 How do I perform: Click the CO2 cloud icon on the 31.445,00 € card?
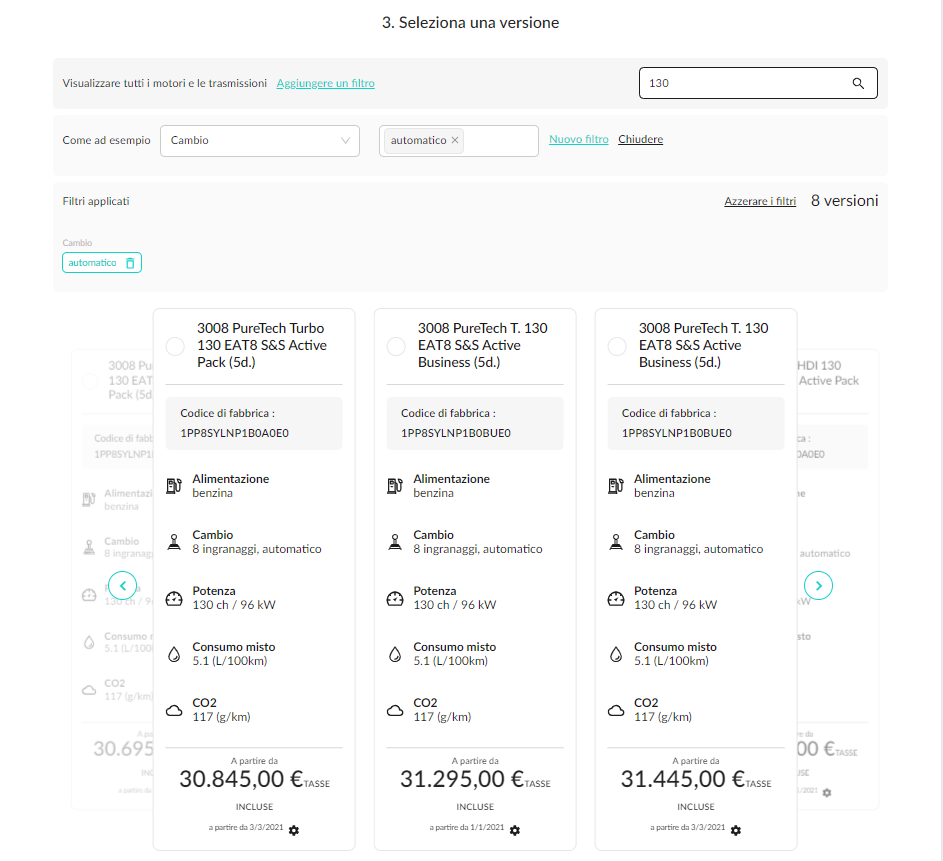click(x=616, y=711)
